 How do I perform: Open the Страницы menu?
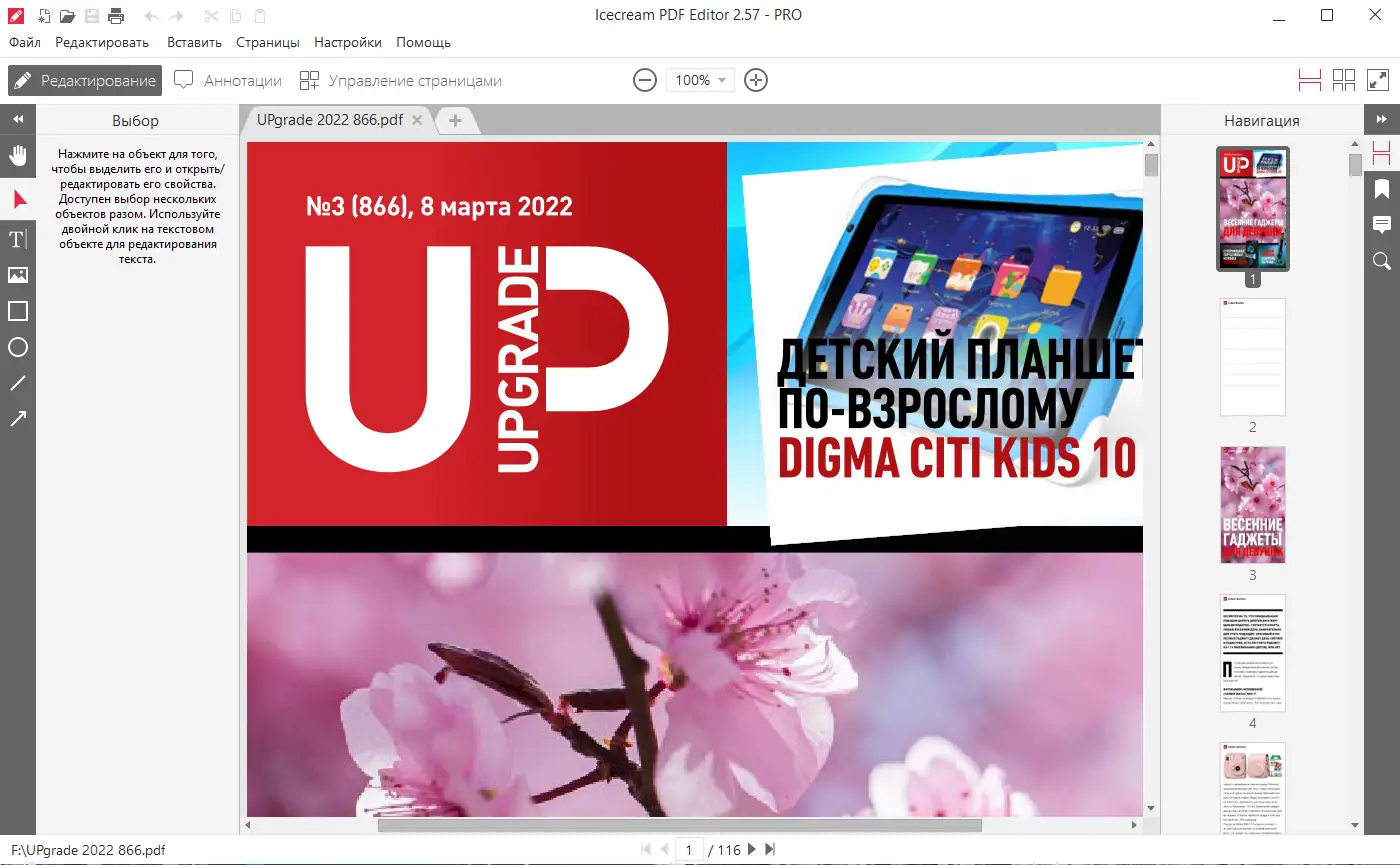tap(268, 43)
